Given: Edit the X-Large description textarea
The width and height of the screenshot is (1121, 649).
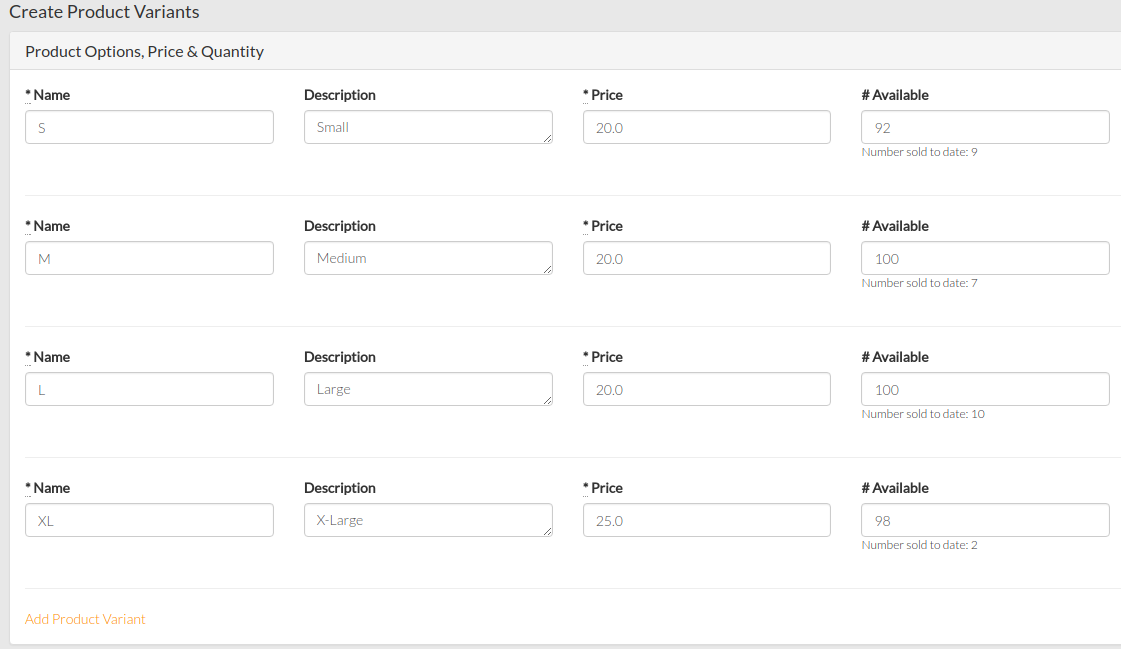Looking at the screenshot, I should (x=428, y=520).
